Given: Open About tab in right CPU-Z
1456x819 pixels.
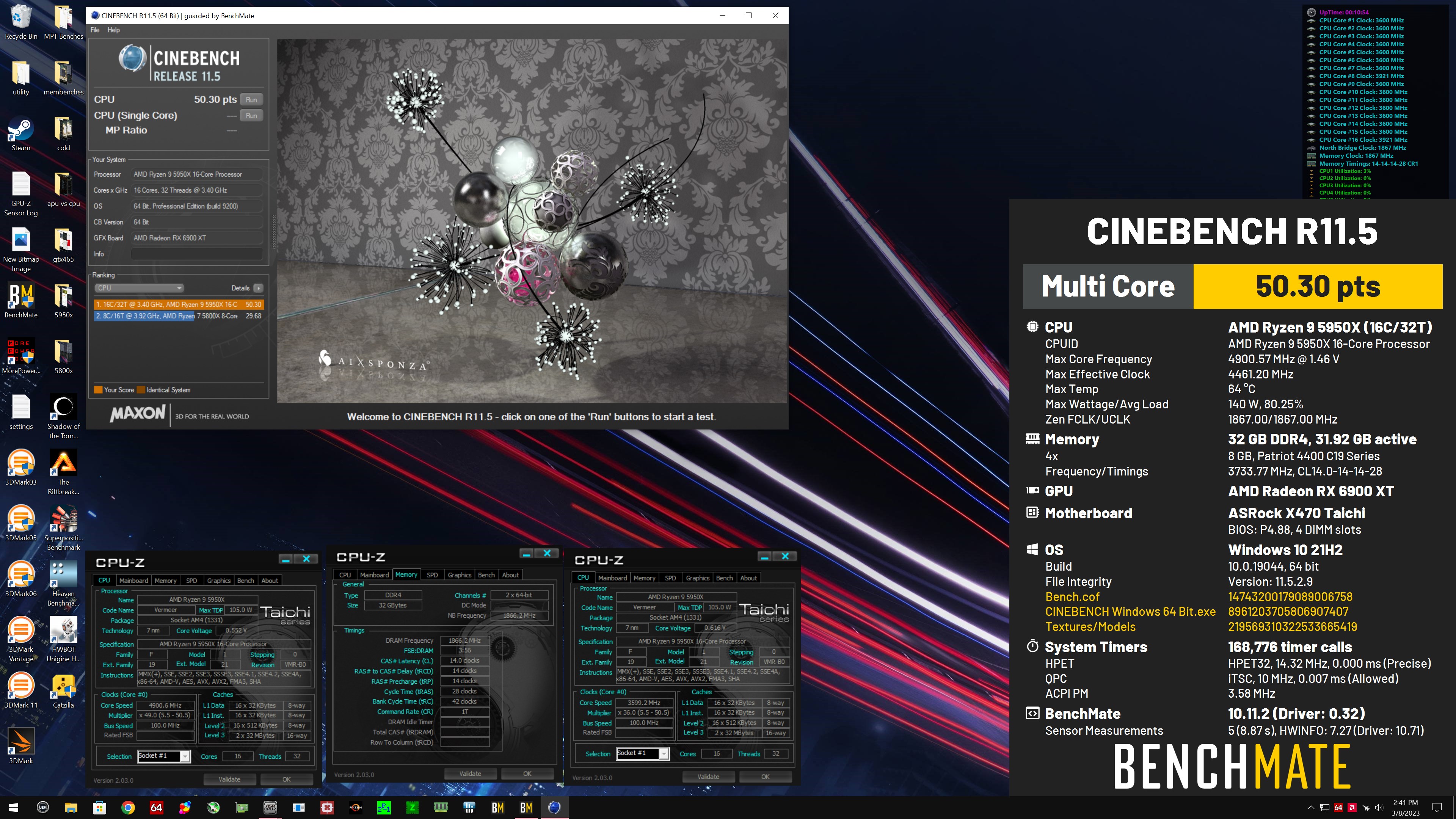Looking at the screenshot, I should coord(748,577).
